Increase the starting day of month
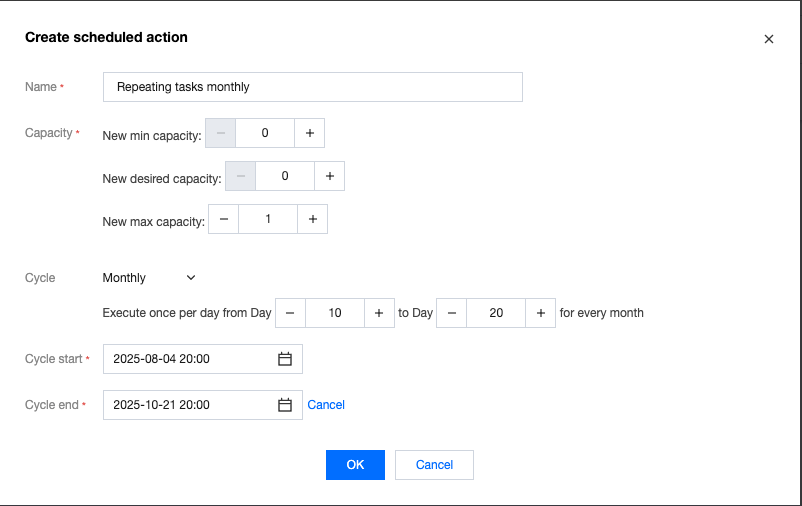This screenshot has width=802, height=506. click(379, 313)
